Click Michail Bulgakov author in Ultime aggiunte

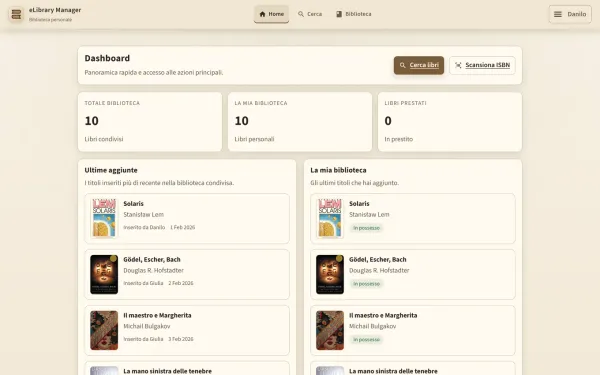[x=147, y=326]
